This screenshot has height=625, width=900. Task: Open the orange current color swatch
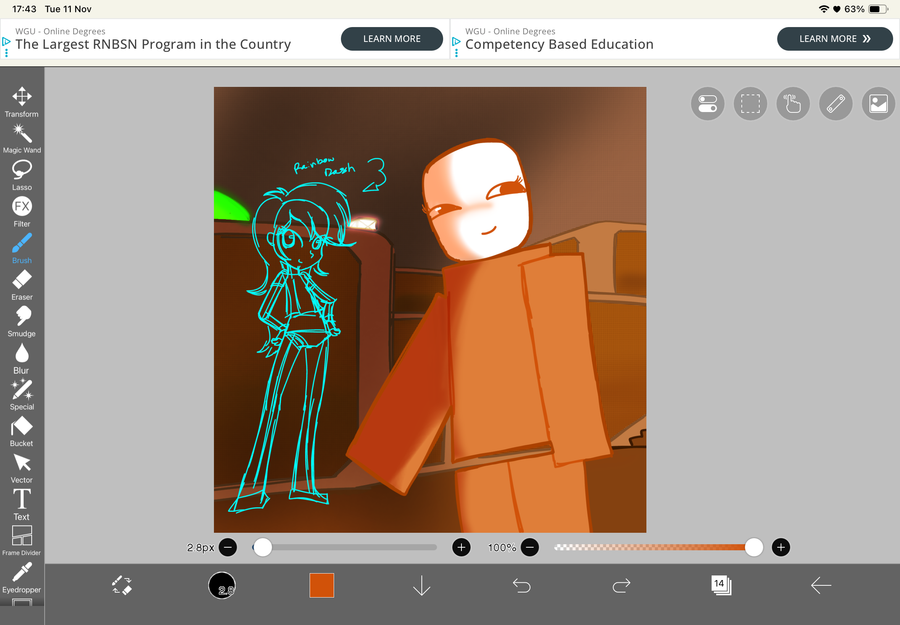(321, 585)
